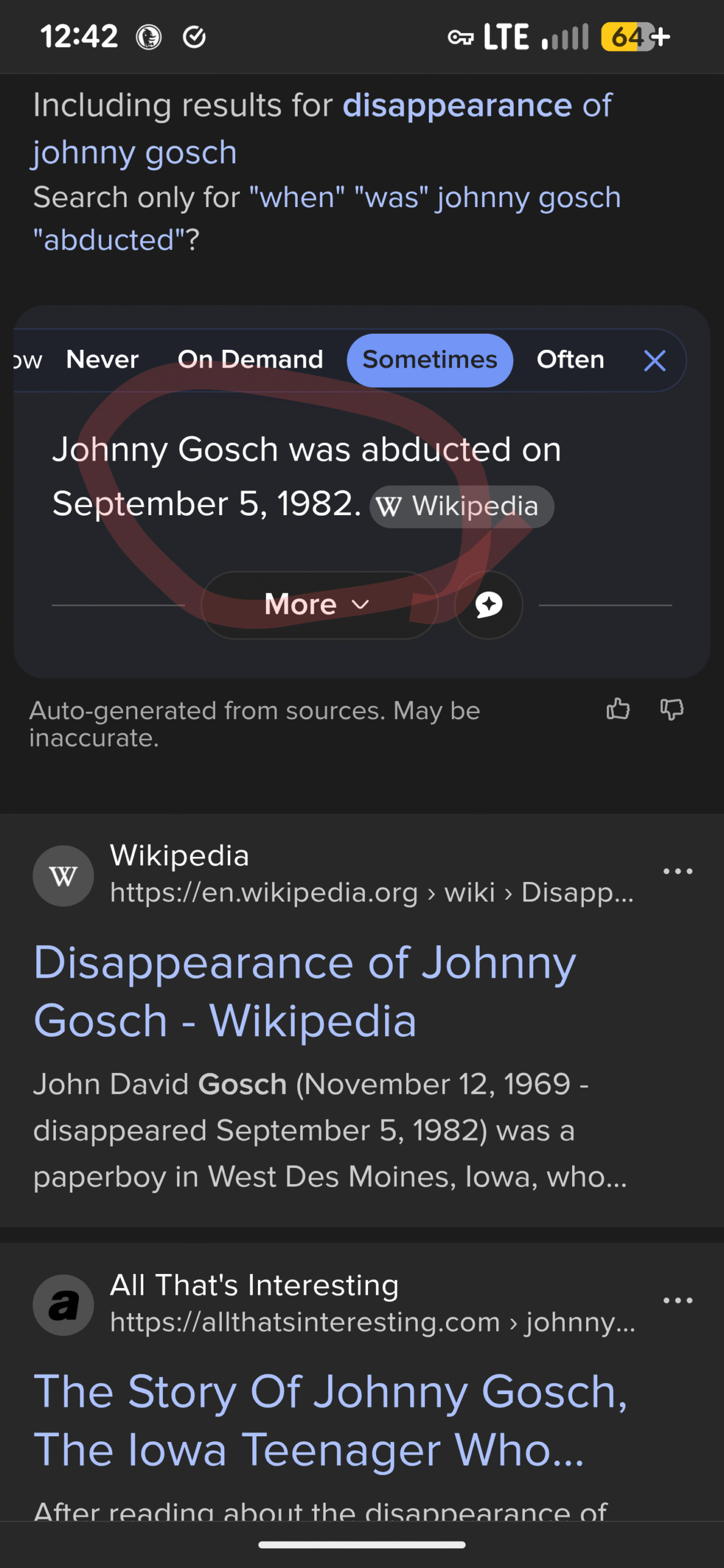Tap the thumbs down feedback icon

click(671, 709)
